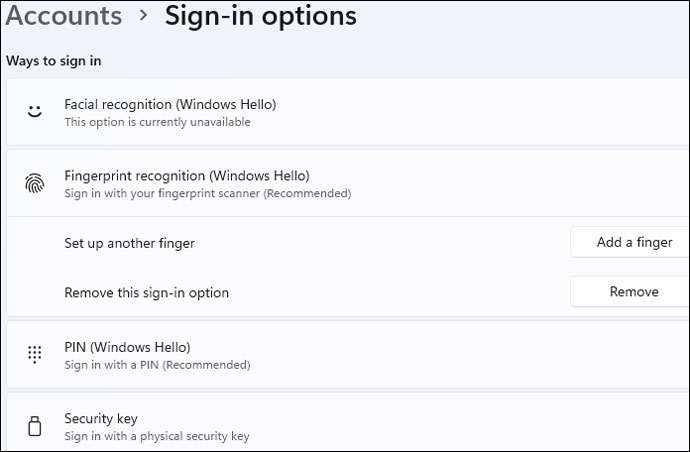Go back to Accounts via the breadcrumb

[64, 16]
